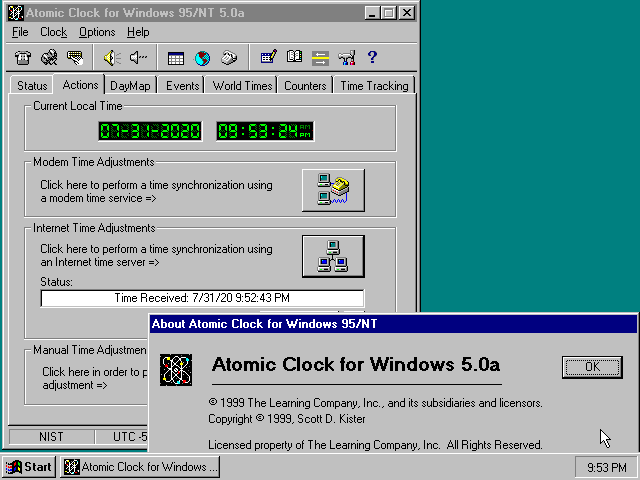The width and height of the screenshot is (640, 480).
Task: Click the taskbar clock showing 9:53 PM
Action: 606,467
